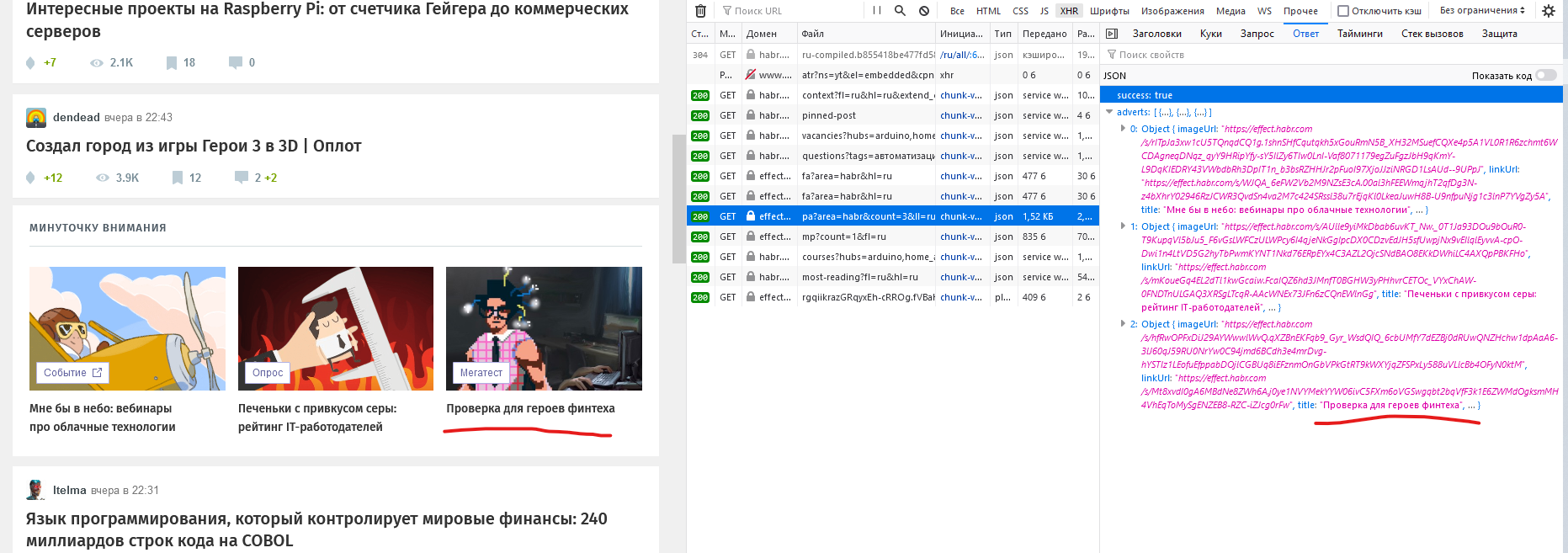The image size is (1568, 553).
Task: Click insecure icon of www request row
Action: pos(750,75)
